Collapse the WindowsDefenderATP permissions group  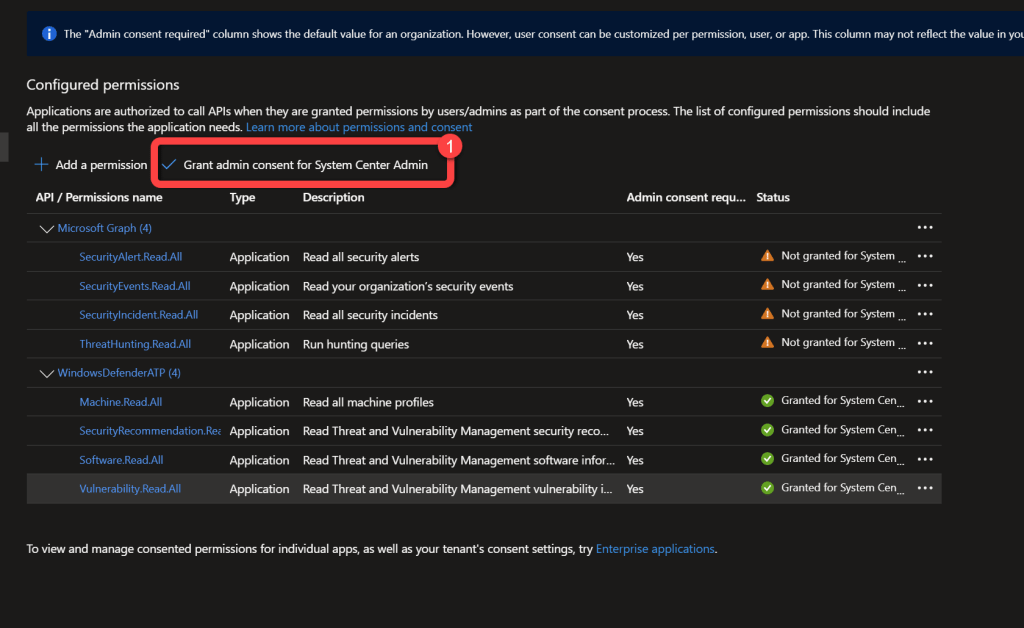pyautogui.click(x=45, y=373)
